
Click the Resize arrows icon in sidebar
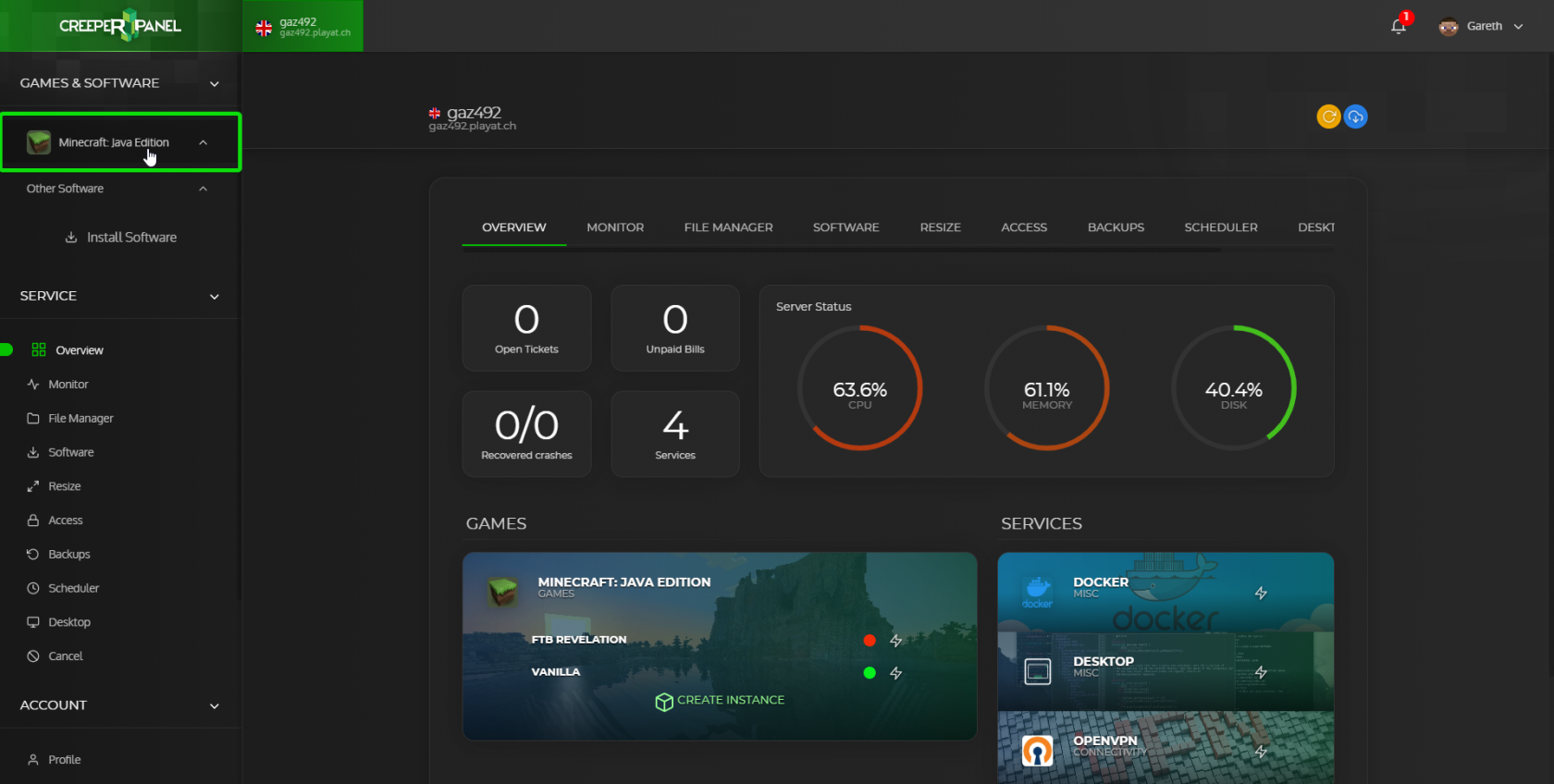[33, 486]
